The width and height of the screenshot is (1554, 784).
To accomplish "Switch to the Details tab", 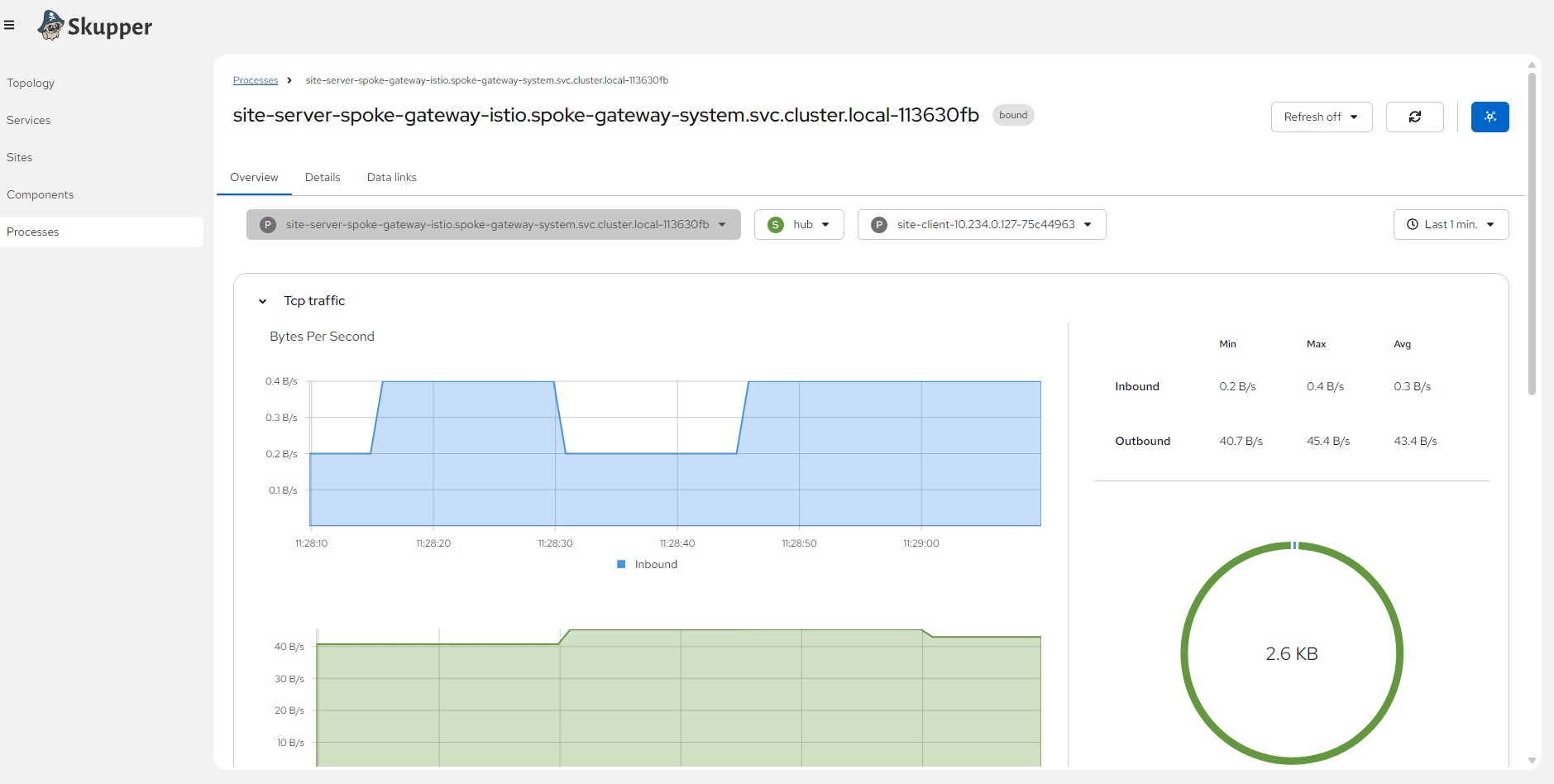I will (x=323, y=177).
